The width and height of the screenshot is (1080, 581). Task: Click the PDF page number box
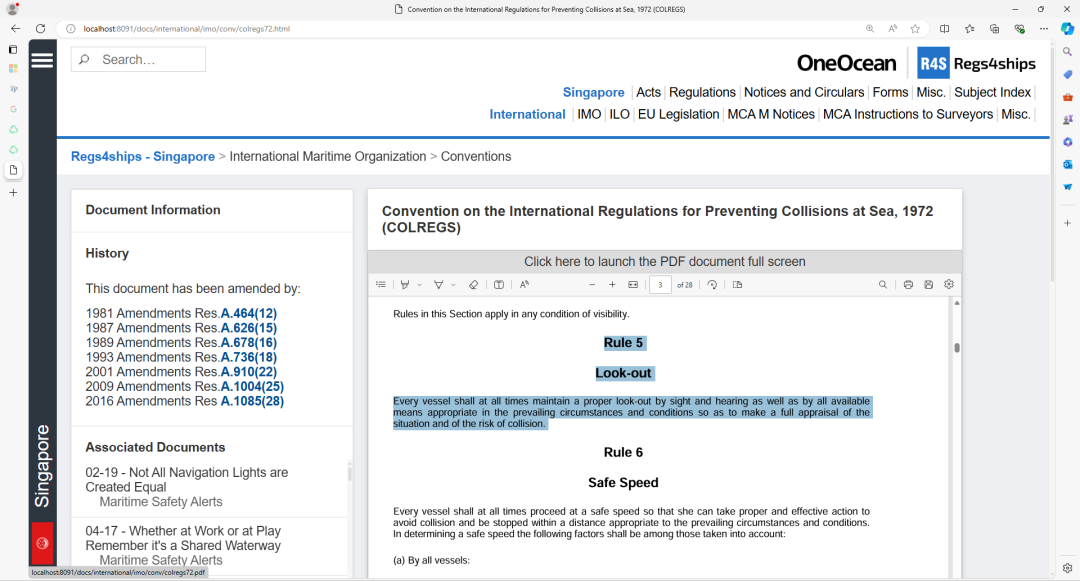coord(660,284)
